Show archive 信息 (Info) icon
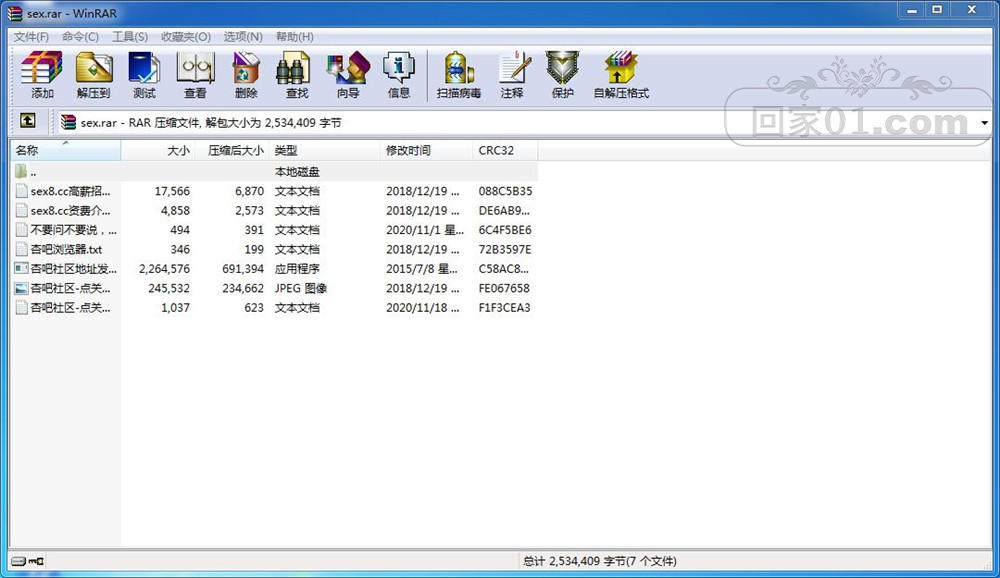Screen dimensions: 1000x578 tap(399, 68)
